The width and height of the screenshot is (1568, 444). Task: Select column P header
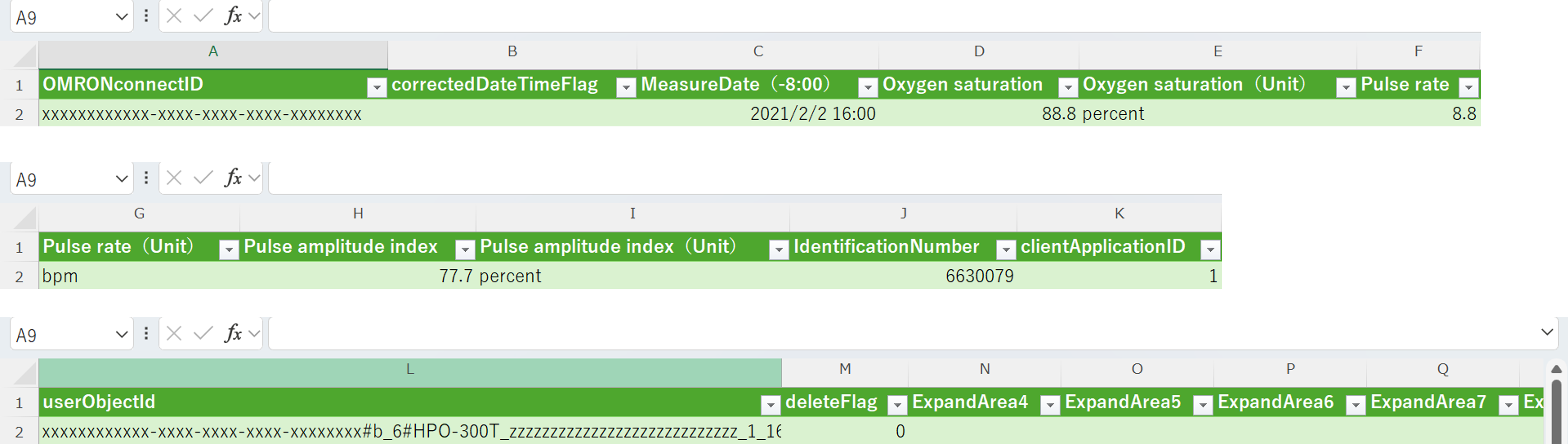1290,369
